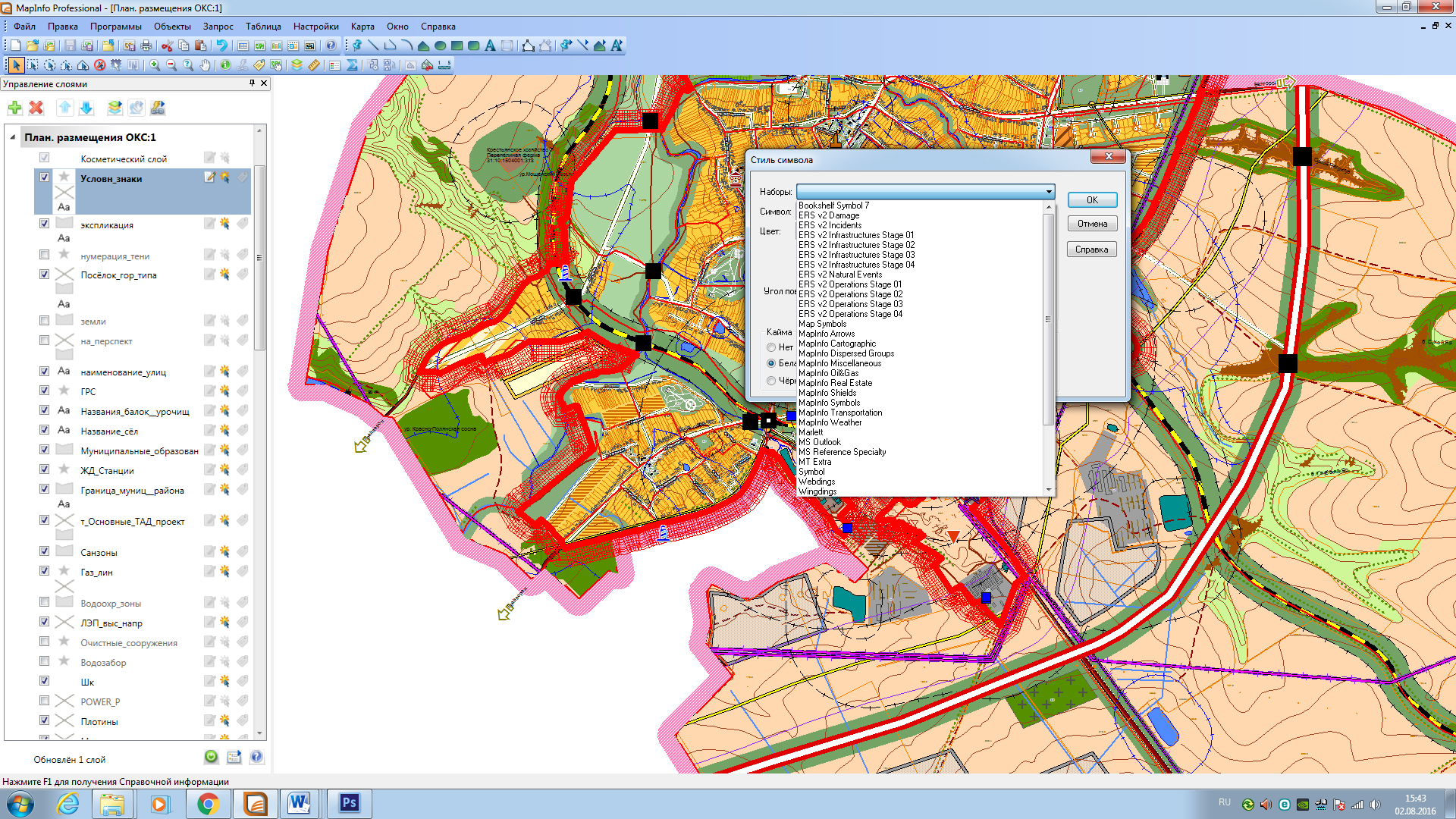Select the Grabber hand pan tool
This screenshot has width=1456, height=819.
206,65
